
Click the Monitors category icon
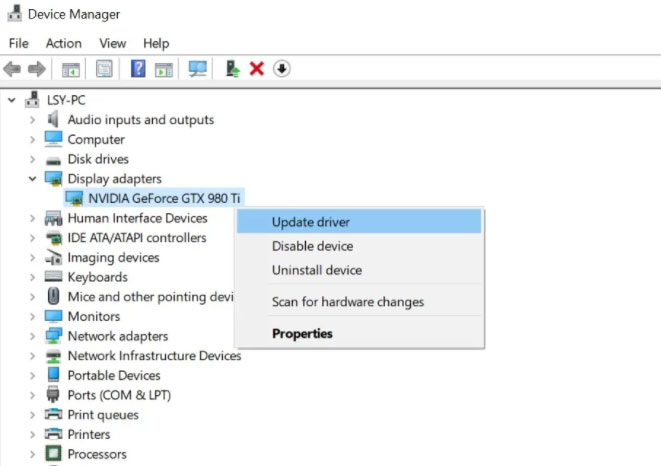click(x=53, y=316)
